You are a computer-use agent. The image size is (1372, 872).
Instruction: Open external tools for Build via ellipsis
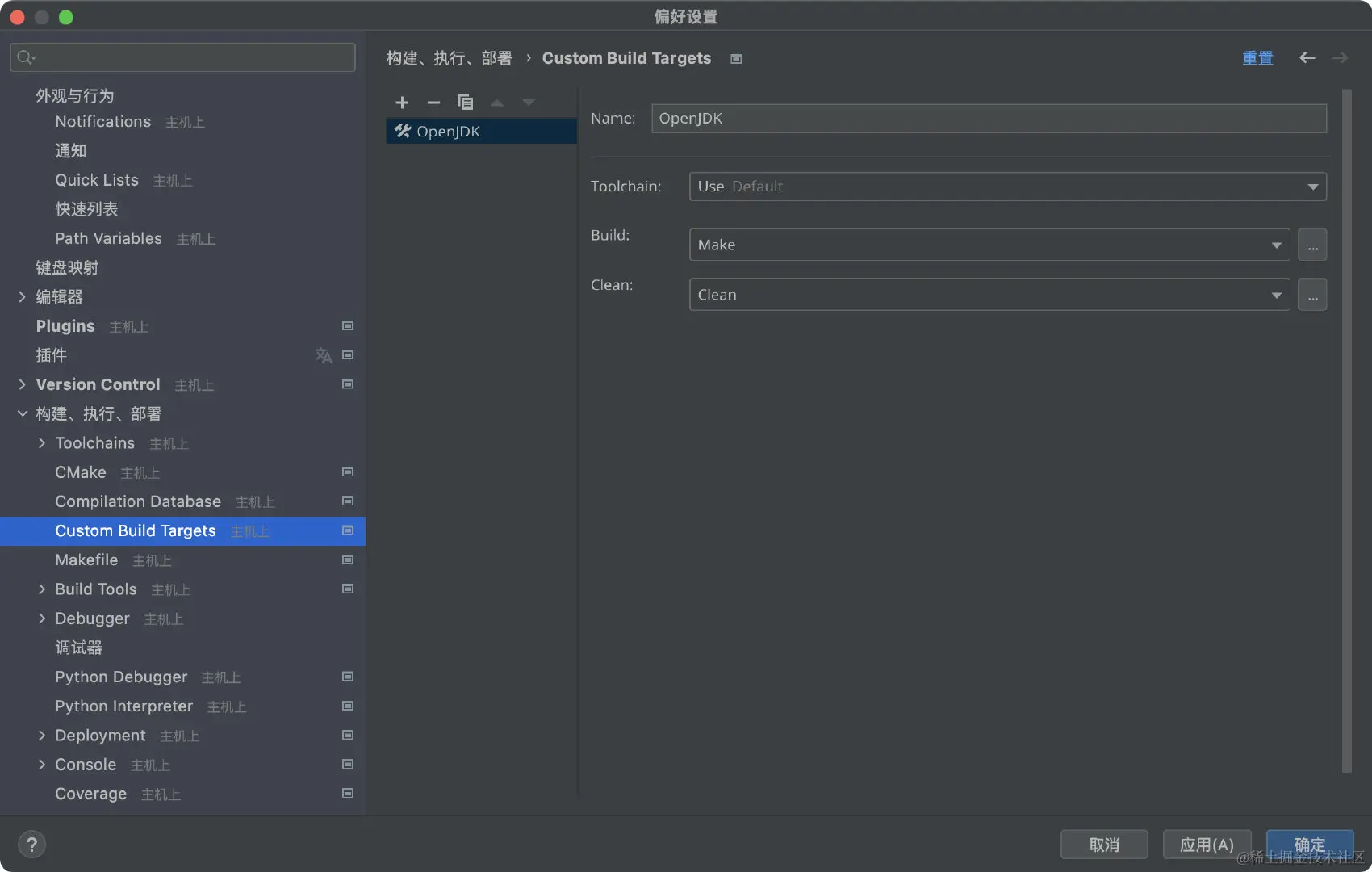tap(1312, 245)
